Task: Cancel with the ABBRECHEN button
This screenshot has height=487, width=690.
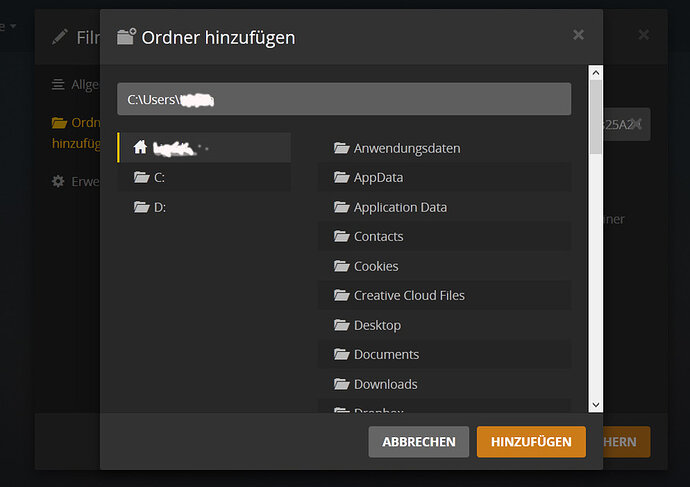Action: 418,441
